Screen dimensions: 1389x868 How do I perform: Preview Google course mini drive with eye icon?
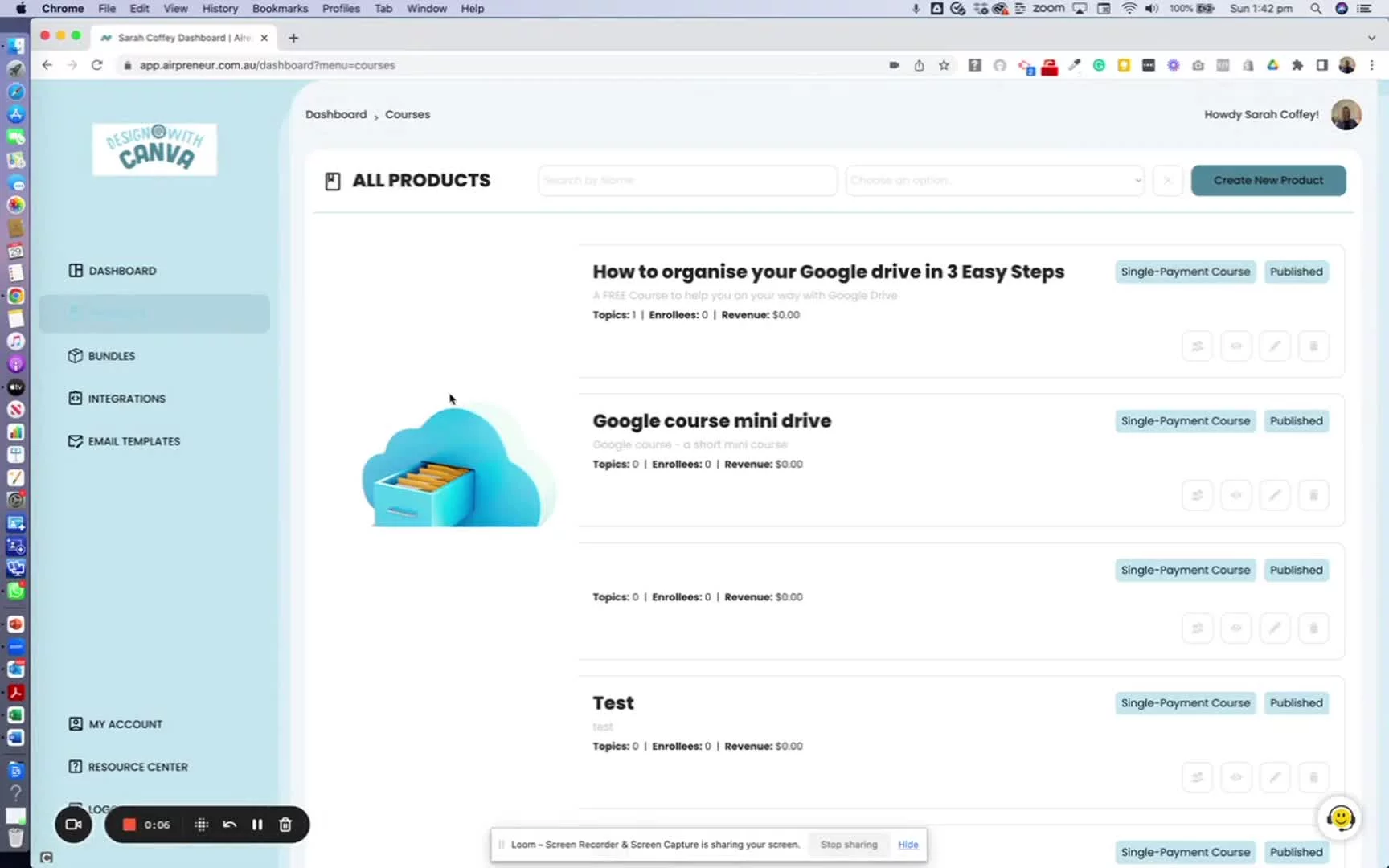1236,495
